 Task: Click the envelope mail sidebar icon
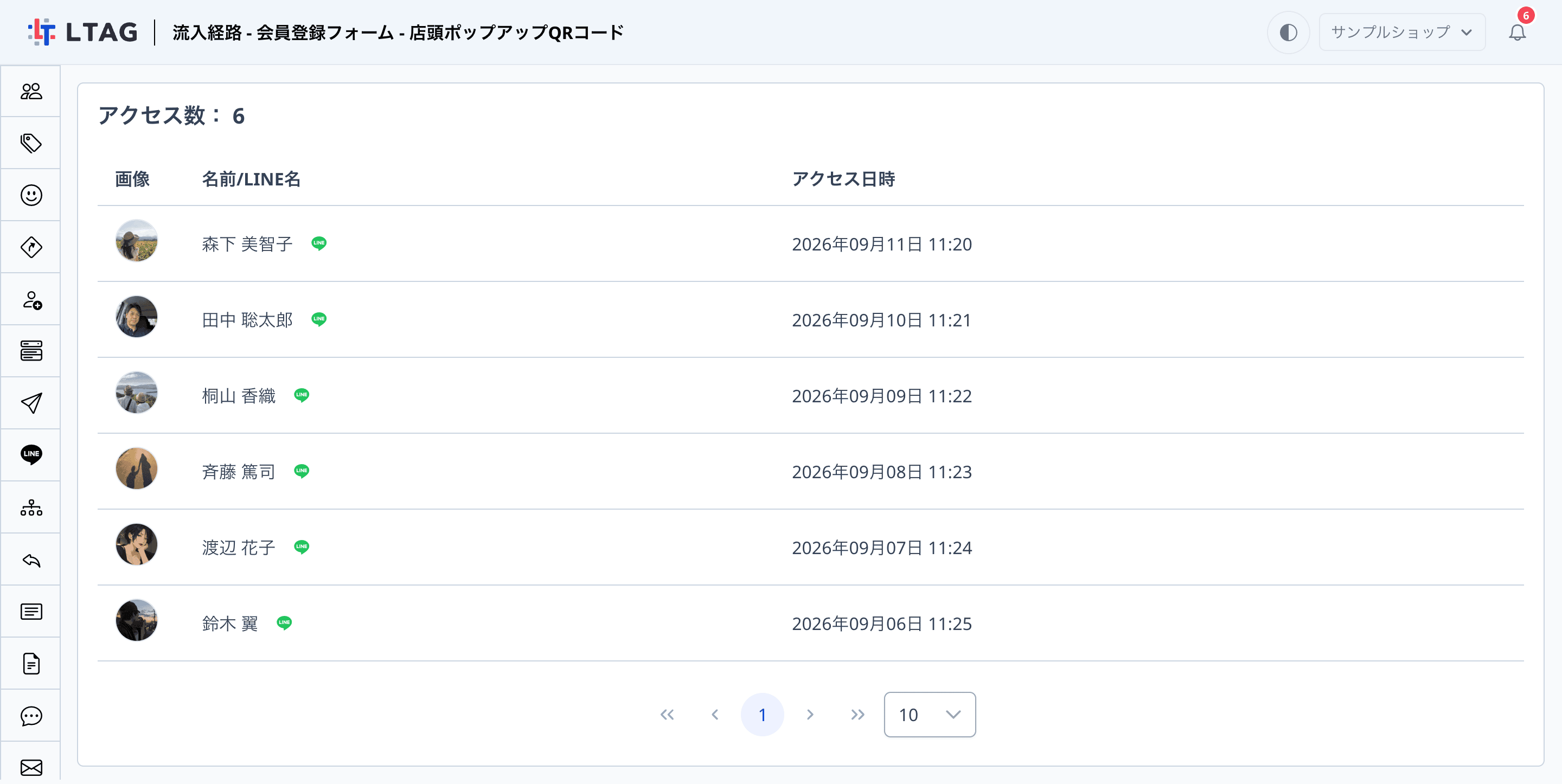click(x=31, y=768)
